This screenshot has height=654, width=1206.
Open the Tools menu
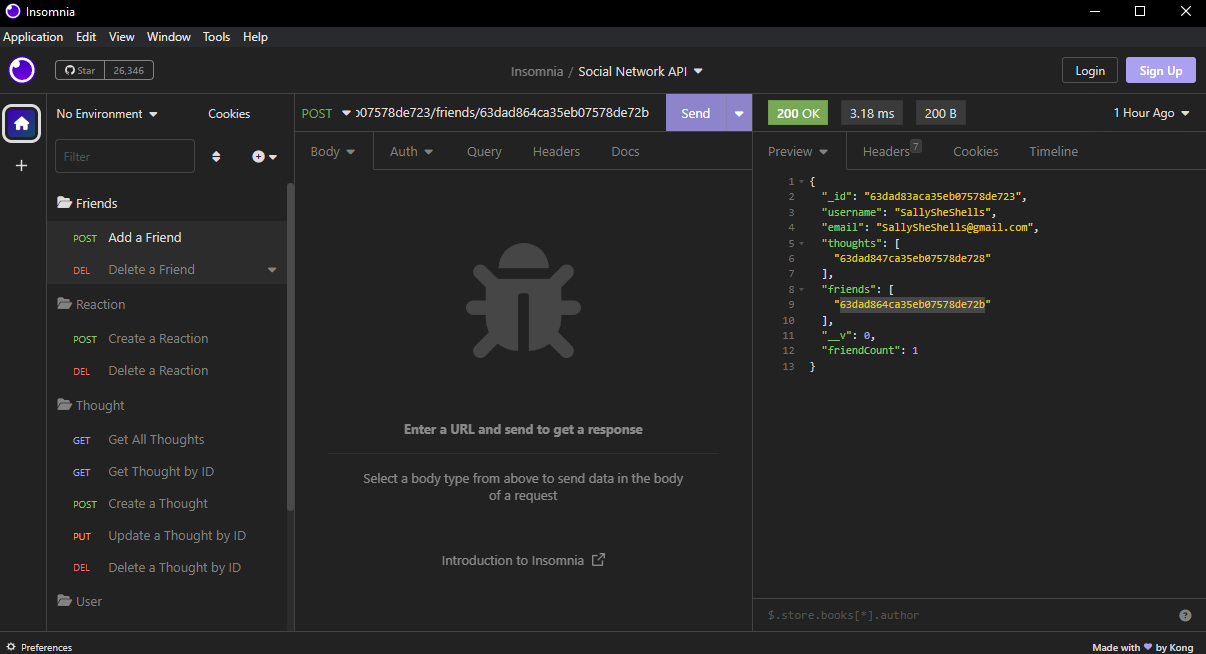pos(216,37)
